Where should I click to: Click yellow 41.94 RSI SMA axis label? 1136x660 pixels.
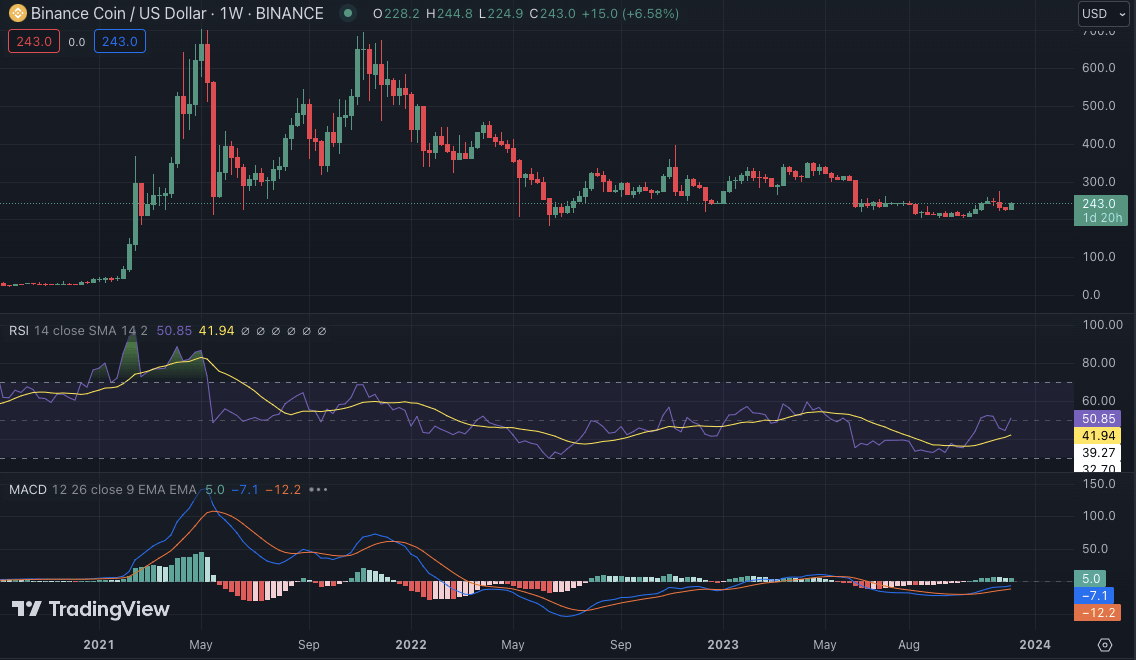tap(1098, 436)
